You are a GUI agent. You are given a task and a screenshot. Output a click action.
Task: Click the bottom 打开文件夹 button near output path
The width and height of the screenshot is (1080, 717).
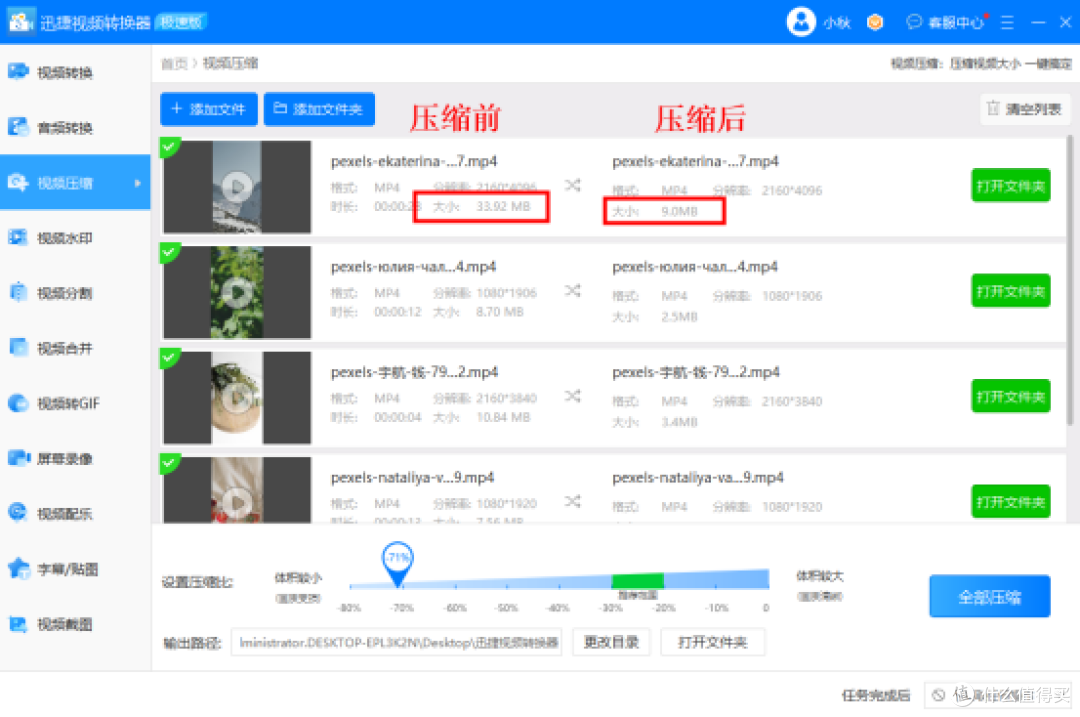tap(712, 642)
